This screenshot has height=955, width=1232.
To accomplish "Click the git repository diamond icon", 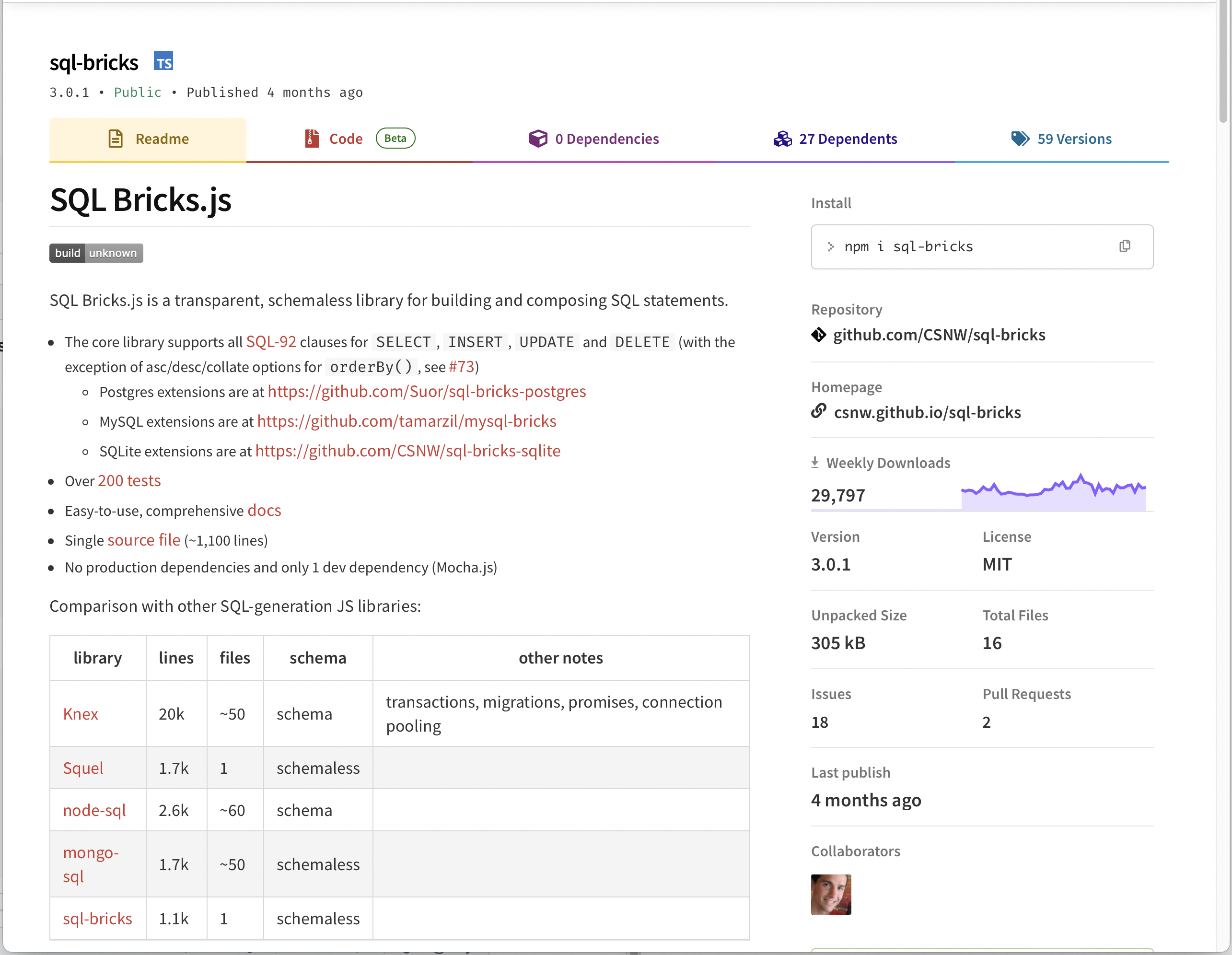I will 818,335.
